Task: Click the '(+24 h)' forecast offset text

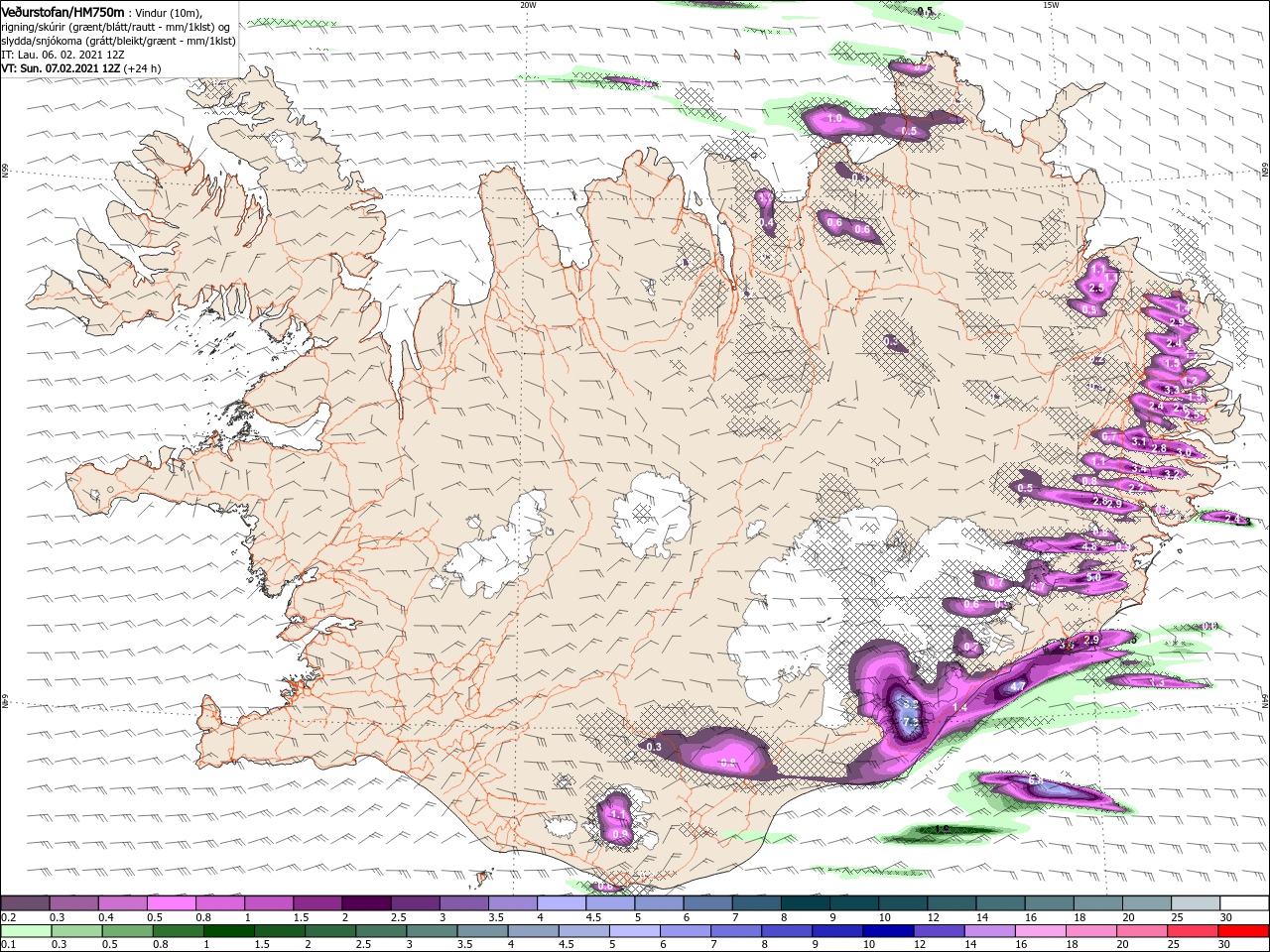Action: 143,68
